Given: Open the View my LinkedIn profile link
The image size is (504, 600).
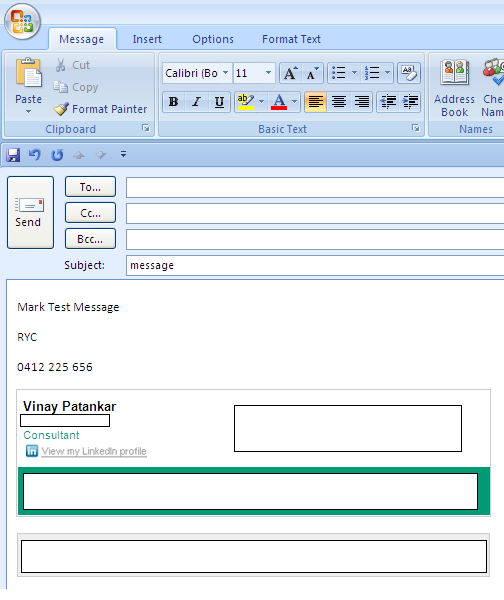Looking at the screenshot, I should click(x=94, y=451).
